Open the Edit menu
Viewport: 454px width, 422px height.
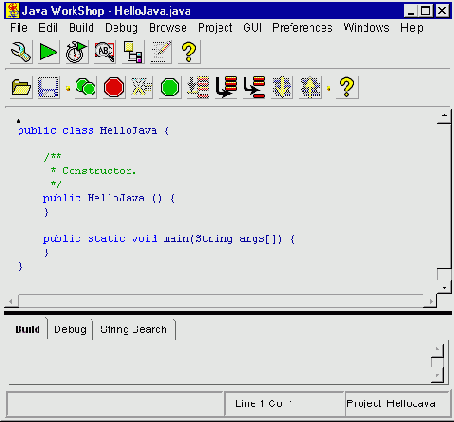[x=48, y=28]
